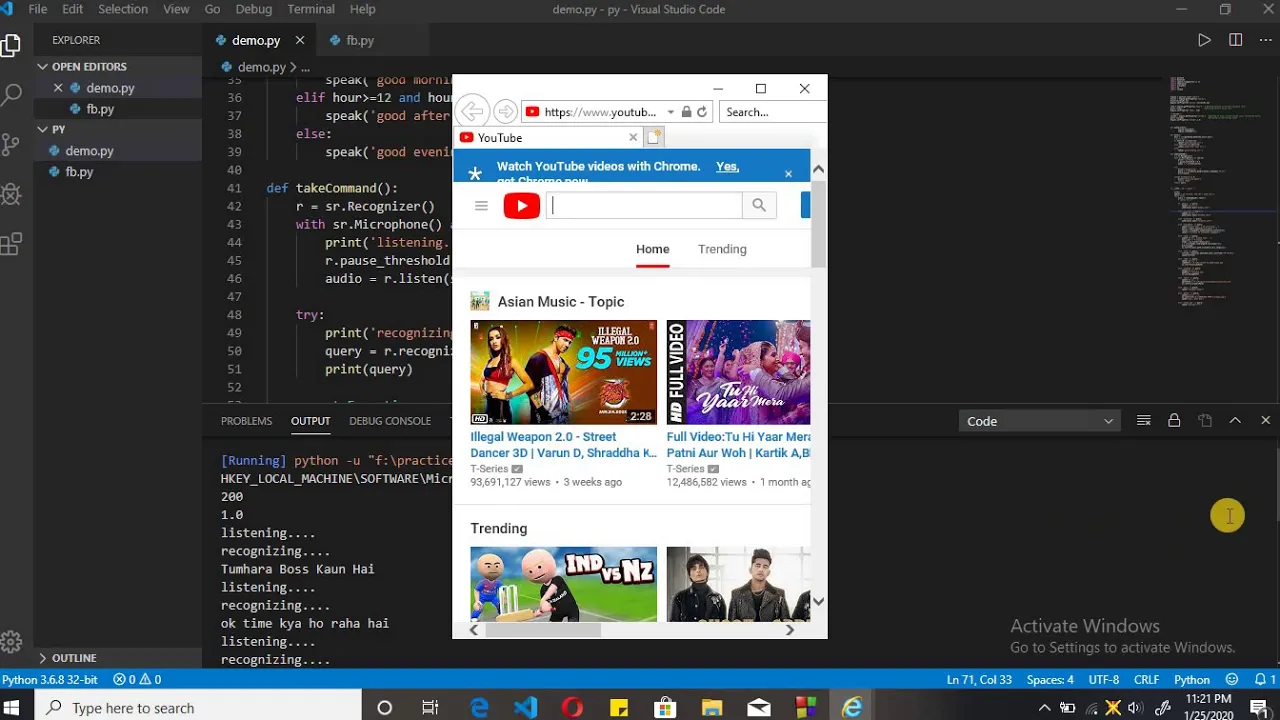Open the Debug view in activity bar
The image size is (1280, 720).
[x=11, y=194]
